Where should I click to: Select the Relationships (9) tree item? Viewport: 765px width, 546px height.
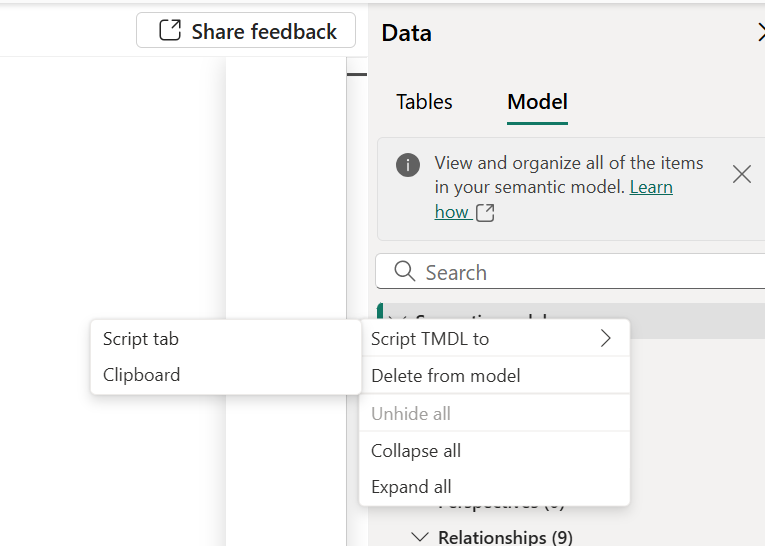[x=505, y=538]
